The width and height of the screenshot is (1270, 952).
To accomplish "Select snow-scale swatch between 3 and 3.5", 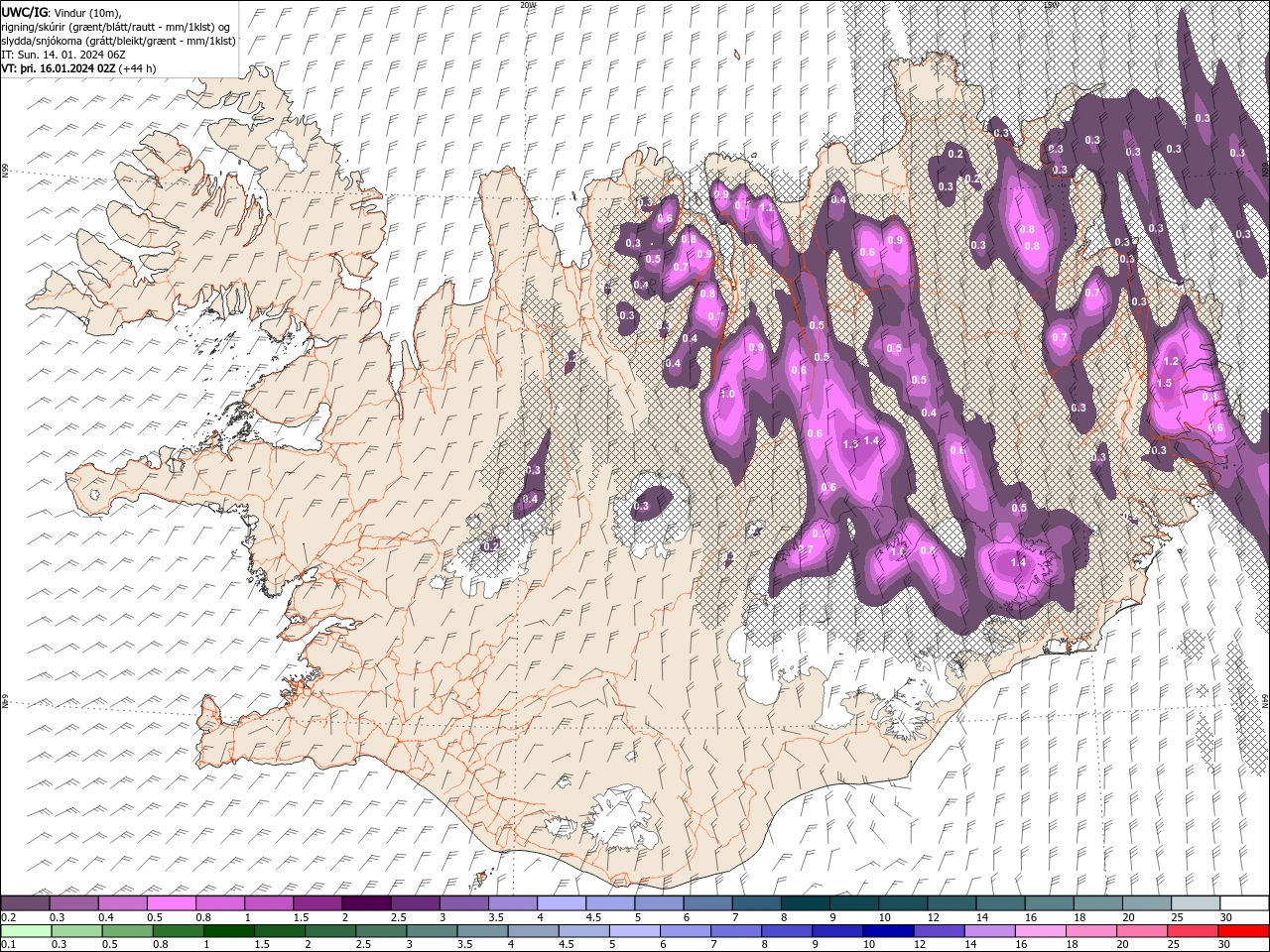I will (463, 903).
